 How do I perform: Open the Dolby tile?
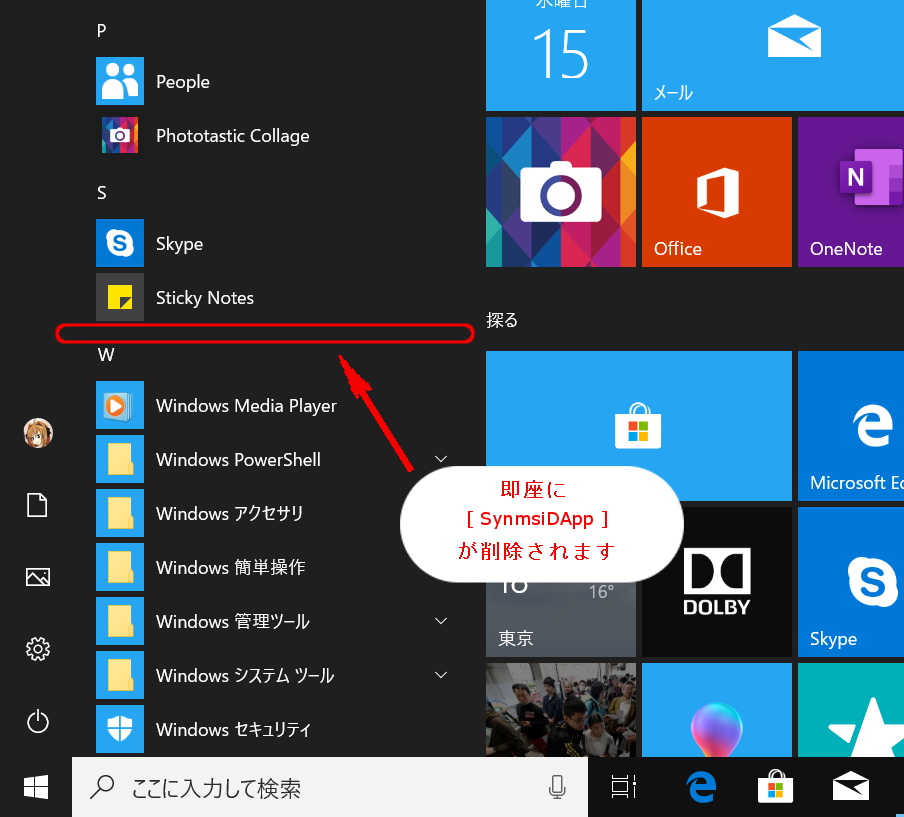(x=717, y=582)
